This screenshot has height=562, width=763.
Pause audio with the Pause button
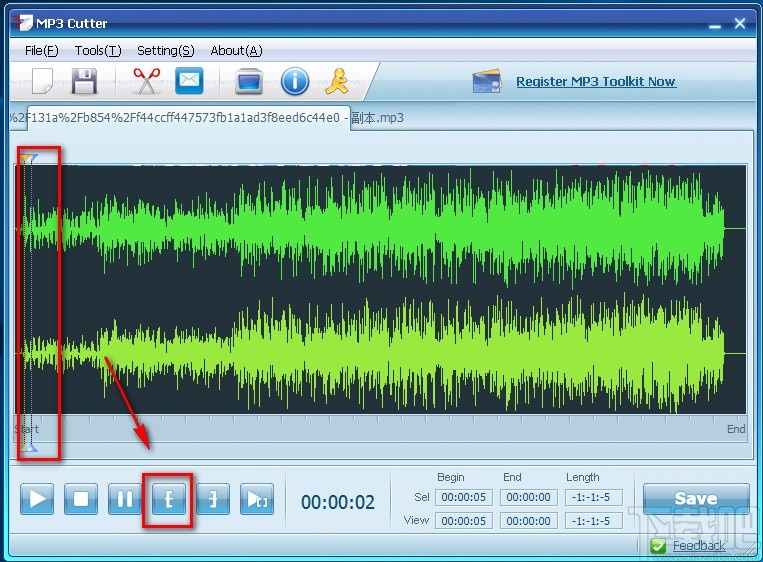coord(125,499)
